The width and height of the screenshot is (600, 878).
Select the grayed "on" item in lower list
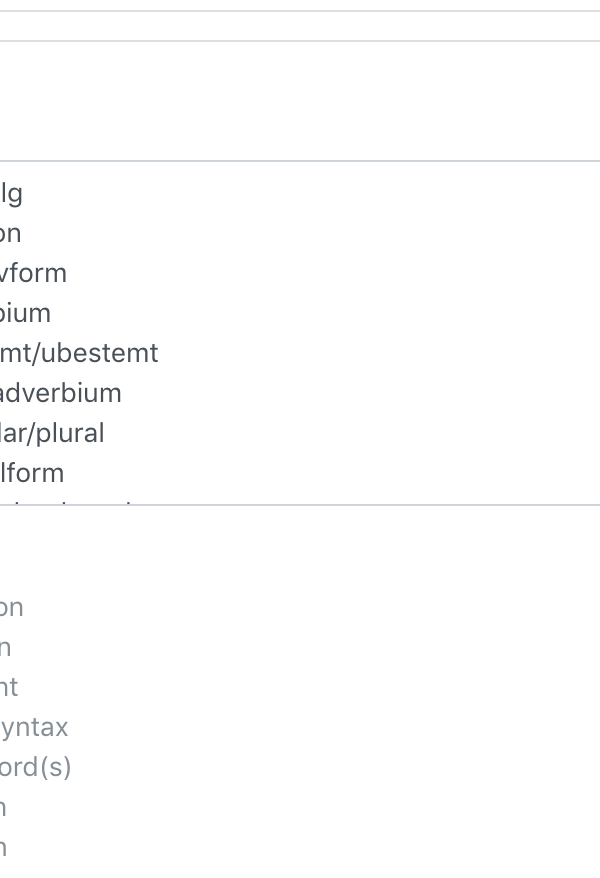click(x=12, y=608)
